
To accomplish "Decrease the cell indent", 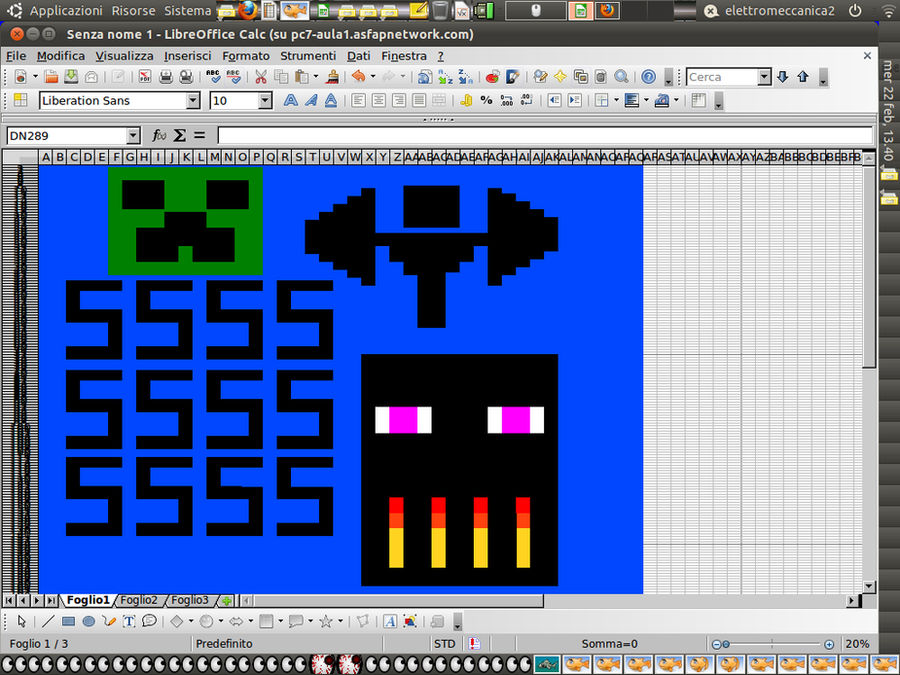I will tap(554, 100).
